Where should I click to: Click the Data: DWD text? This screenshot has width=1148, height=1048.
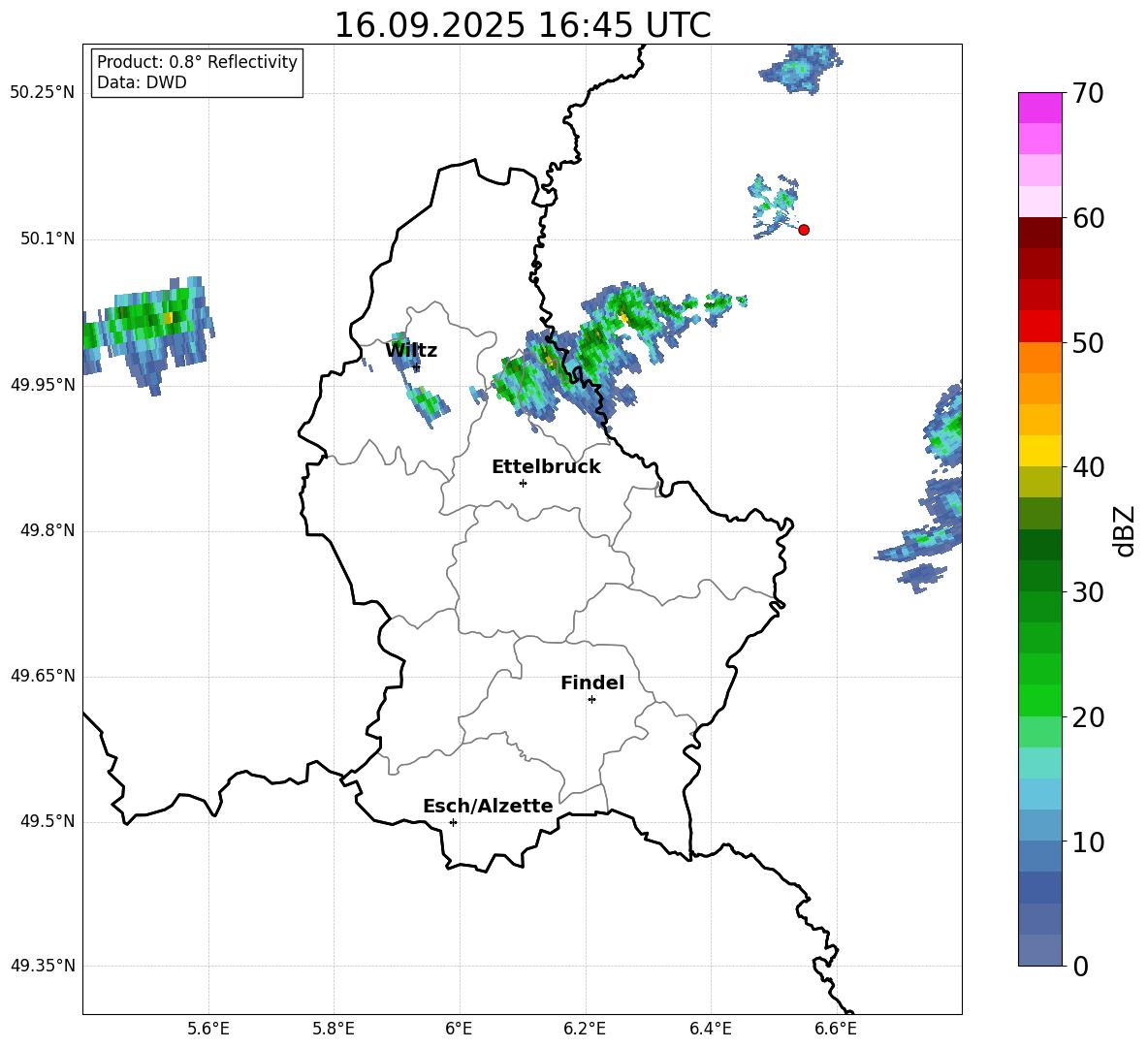click(142, 82)
